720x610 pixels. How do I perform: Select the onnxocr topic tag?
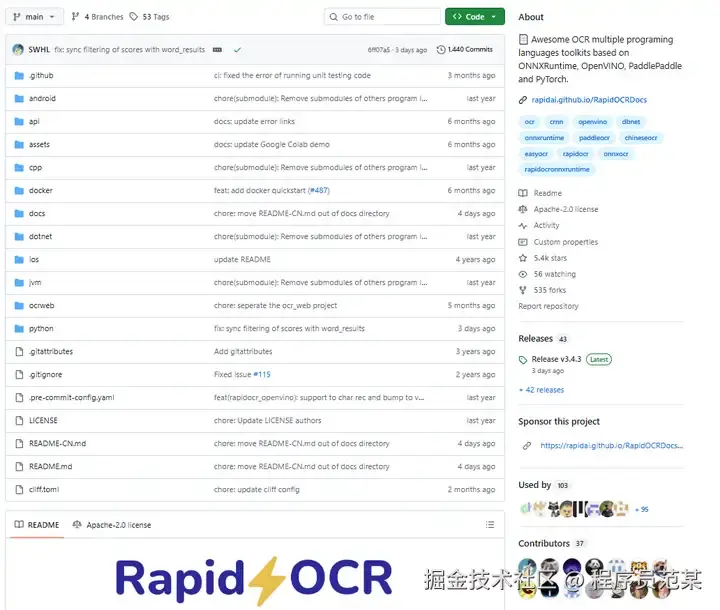[616, 154]
